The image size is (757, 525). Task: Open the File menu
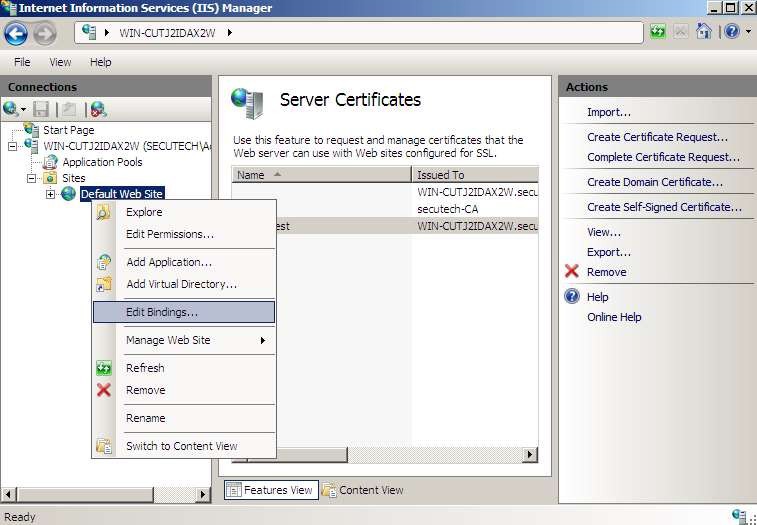pos(22,62)
